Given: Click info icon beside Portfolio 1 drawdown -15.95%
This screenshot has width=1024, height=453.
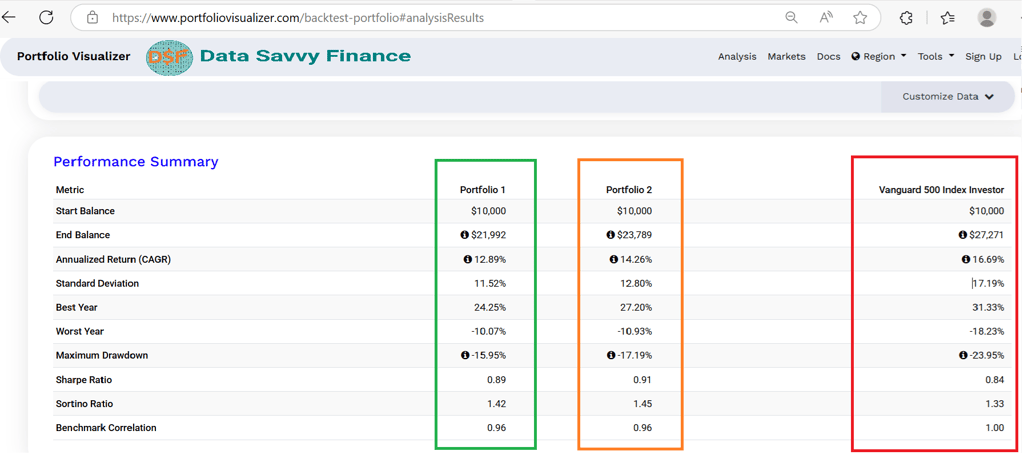Looking at the screenshot, I should (464, 356).
